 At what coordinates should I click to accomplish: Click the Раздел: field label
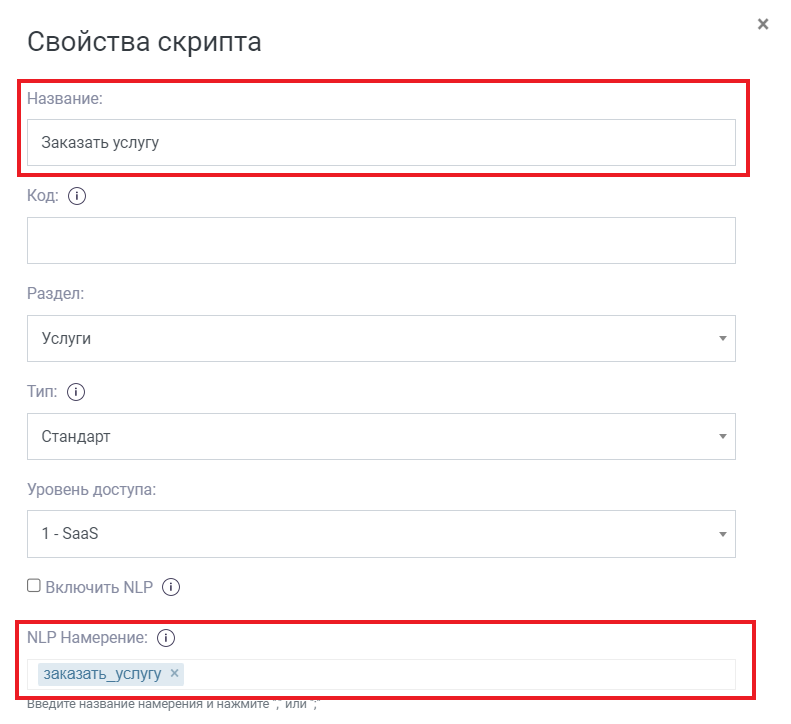[55, 294]
